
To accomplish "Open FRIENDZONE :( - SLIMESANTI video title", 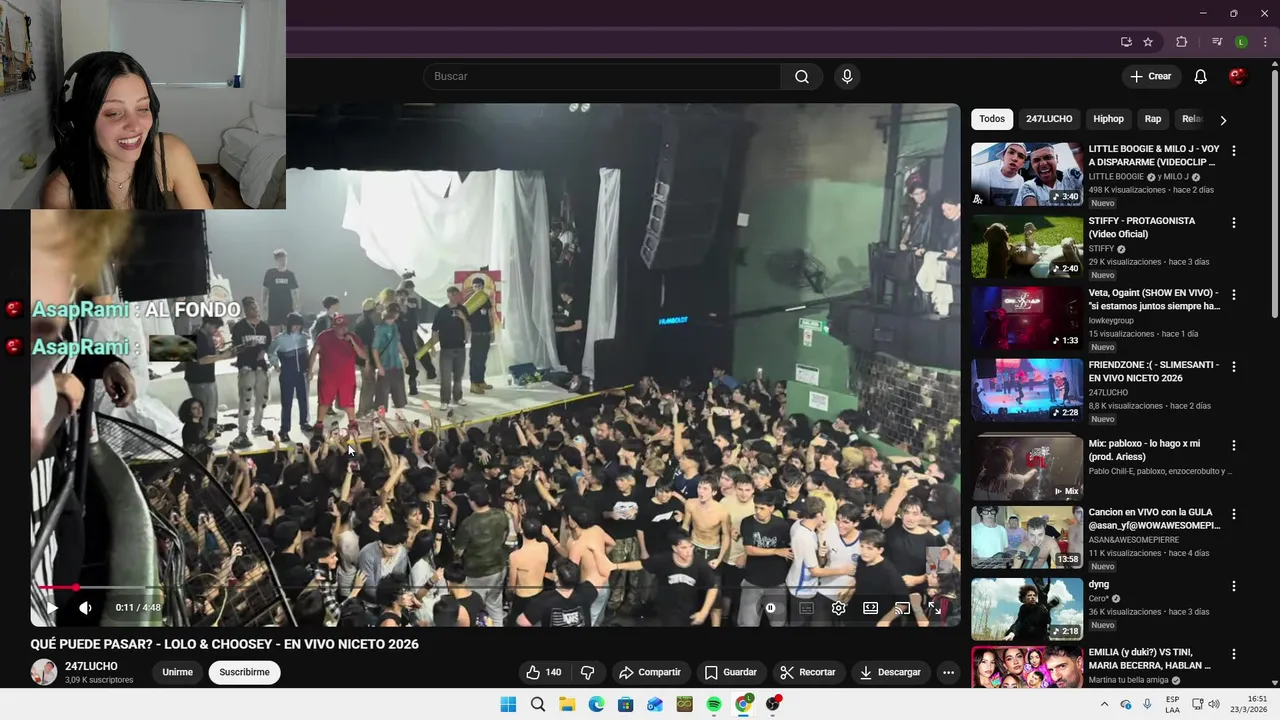I will (x=1154, y=372).
